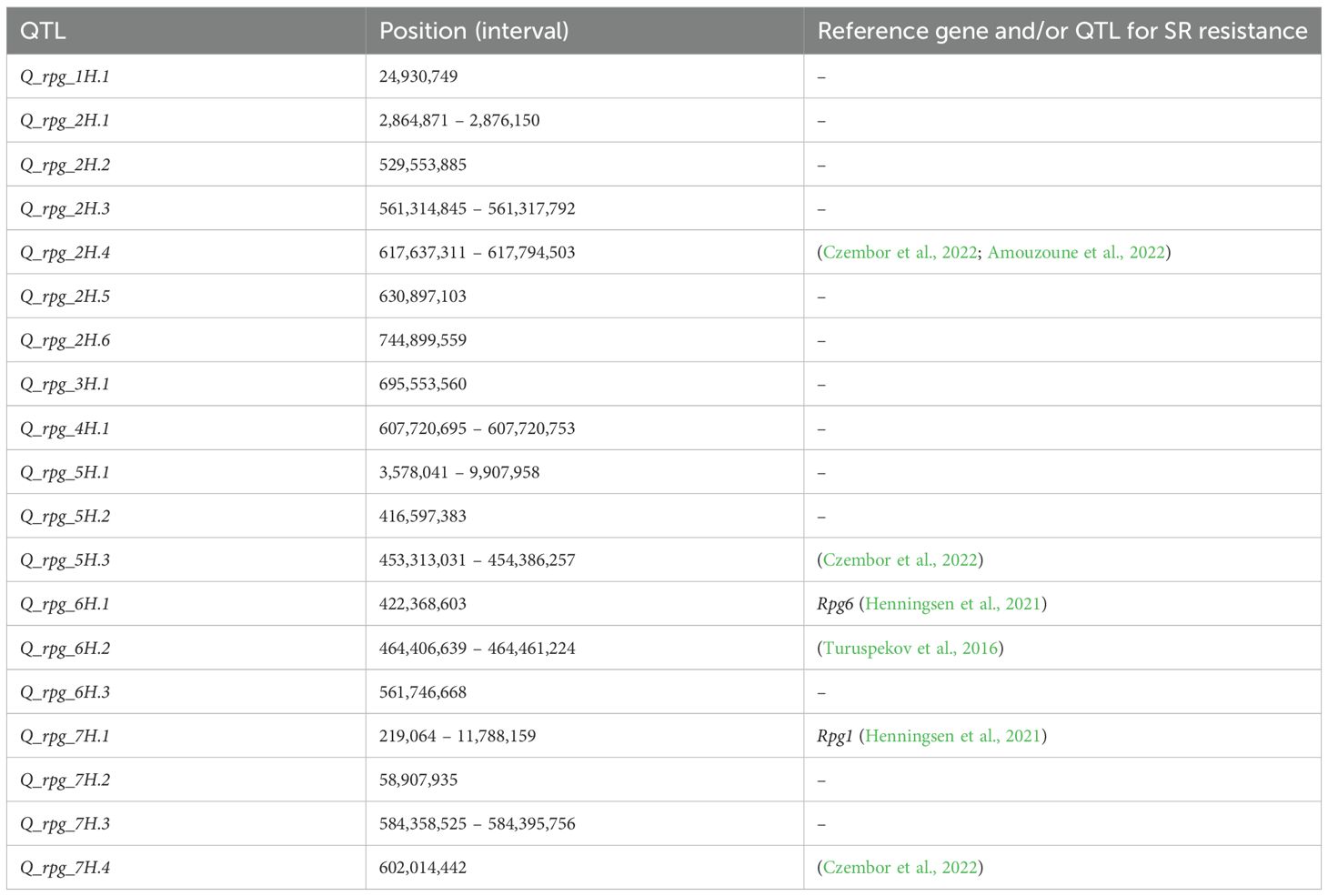Select the Q_rpg_4H.1 QTL name cell

[65, 428]
